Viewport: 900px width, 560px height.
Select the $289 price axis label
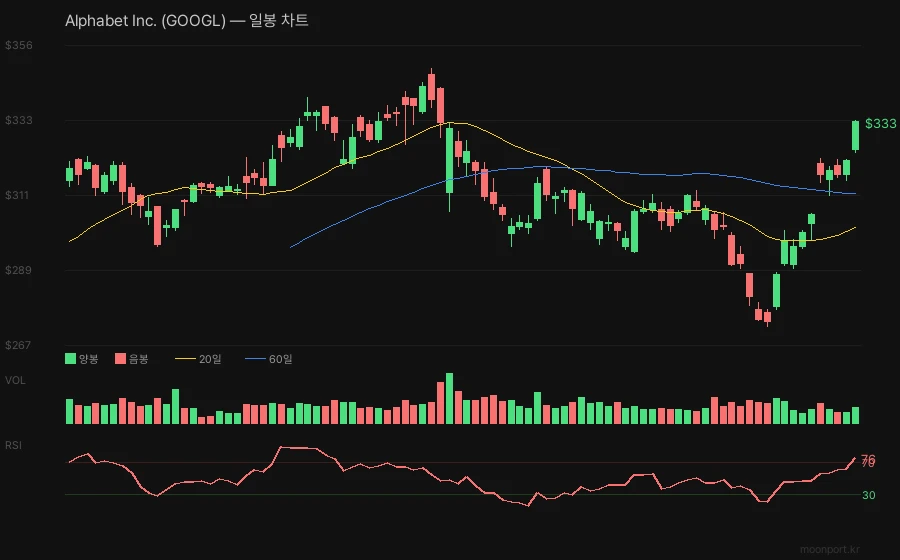click(18, 270)
